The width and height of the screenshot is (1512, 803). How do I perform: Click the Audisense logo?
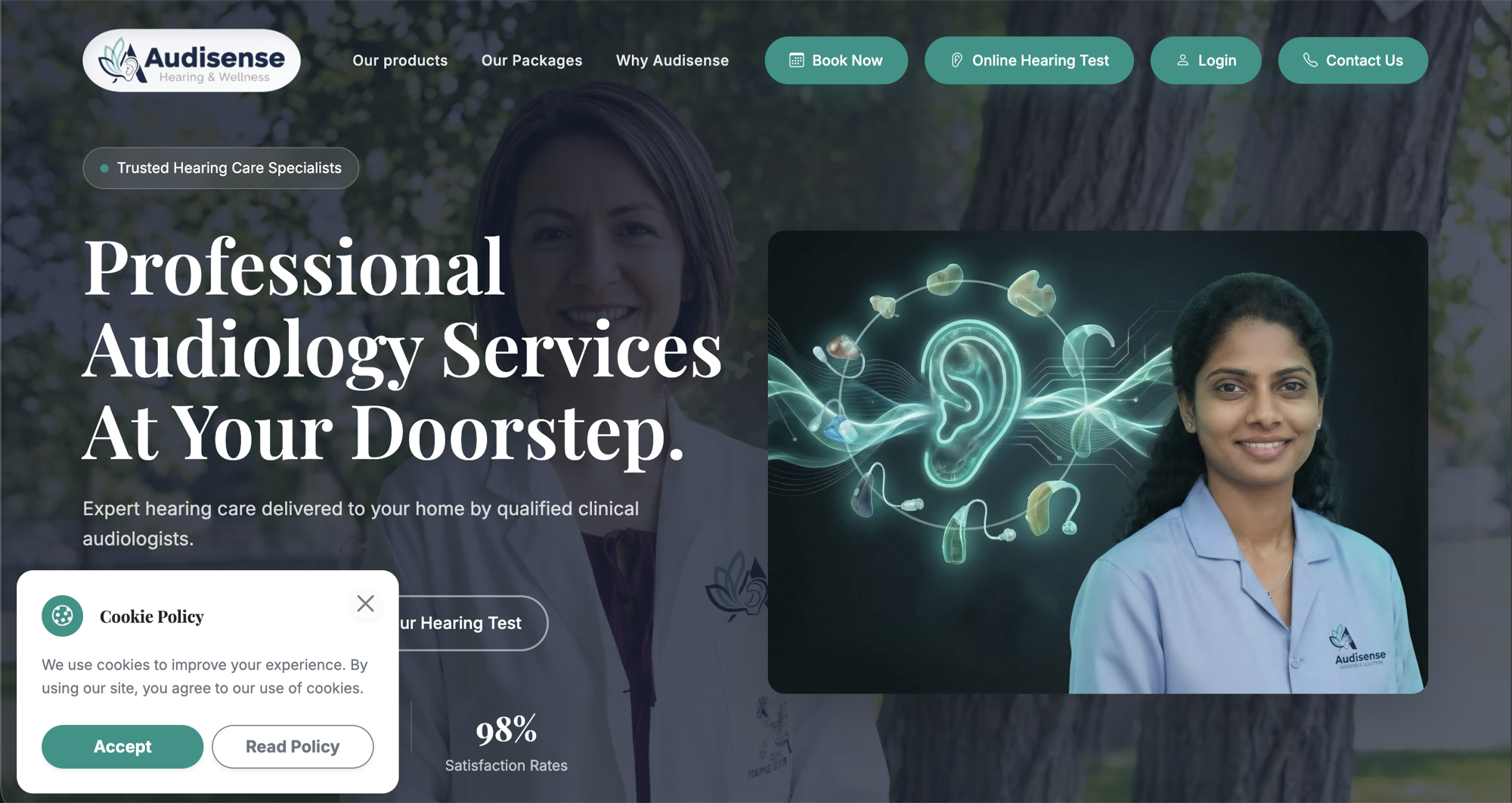coord(191,60)
